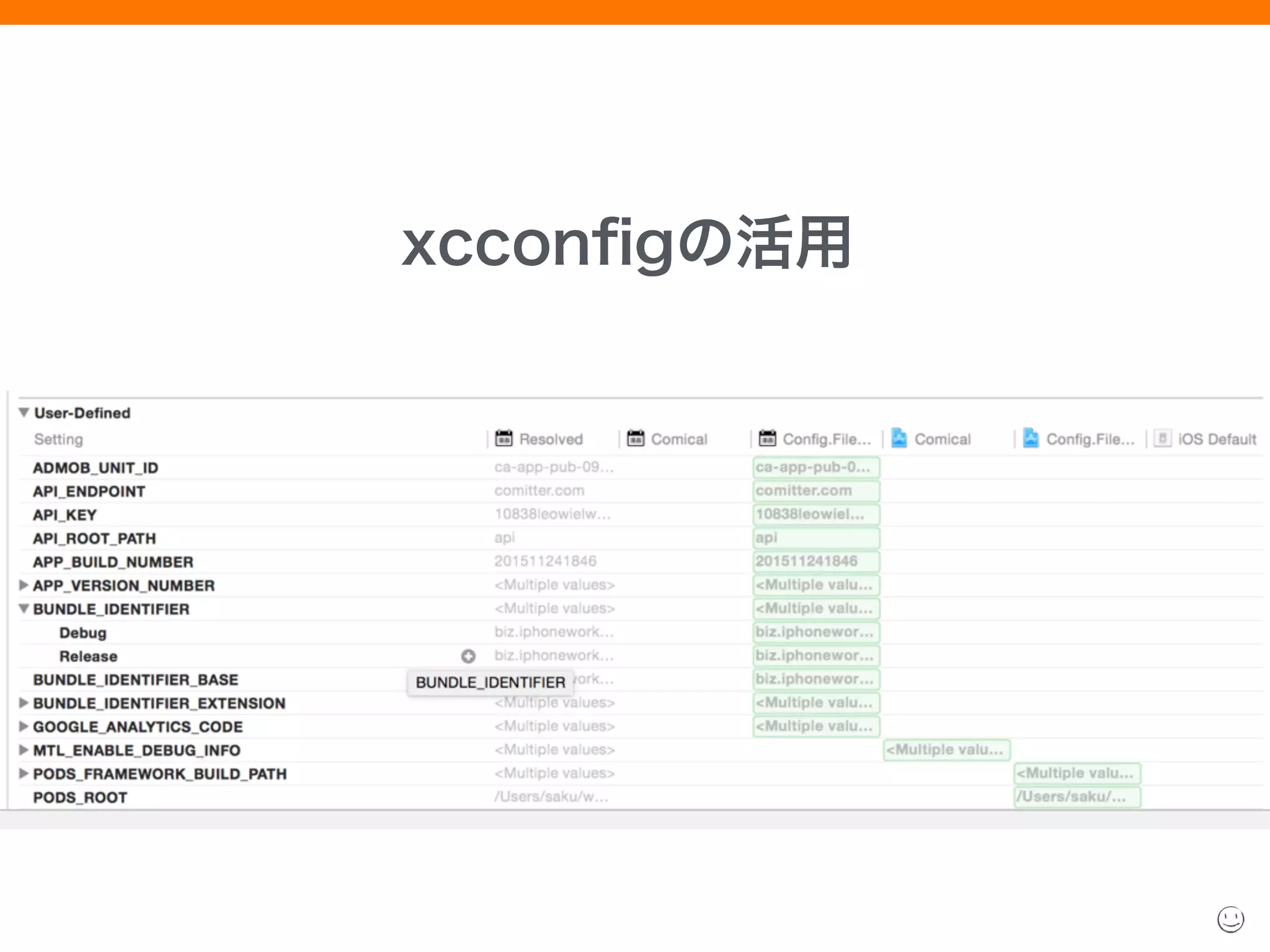1270x952 pixels.
Task: Select the API_KEY setting name
Action: coord(64,514)
